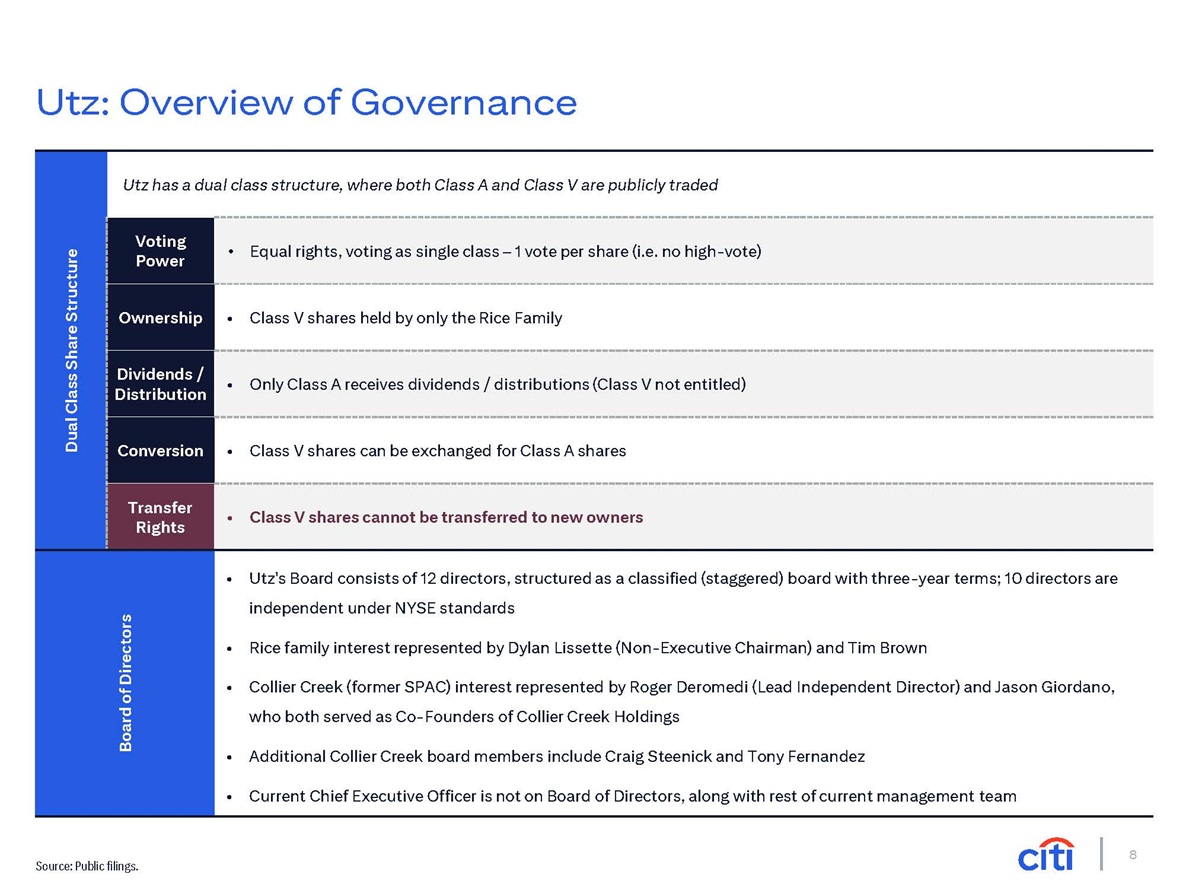Click 'Class V shares cannot be transferred' text

(x=446, y=517)
